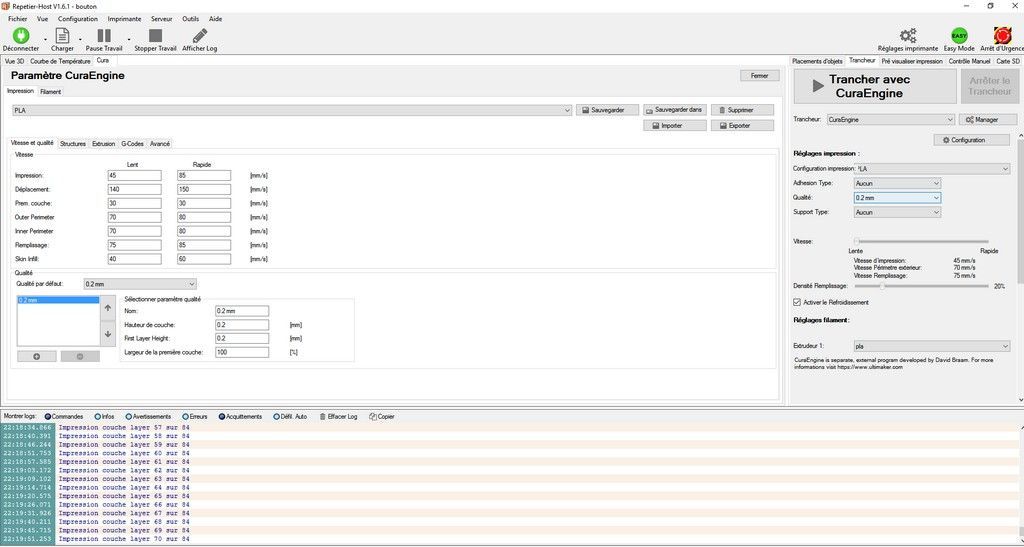Open Support Type dropdown
This screenshot has width=1024, height=547.
(897, 212)
